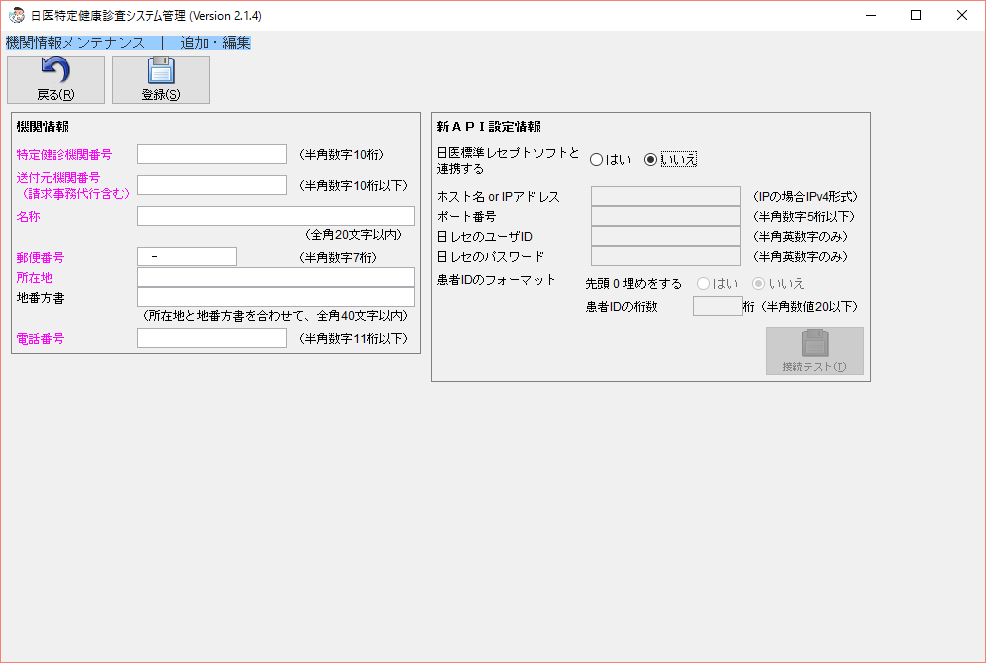
Task: Click inside the 特定健診機関番号 field
Action: (211, 153)
